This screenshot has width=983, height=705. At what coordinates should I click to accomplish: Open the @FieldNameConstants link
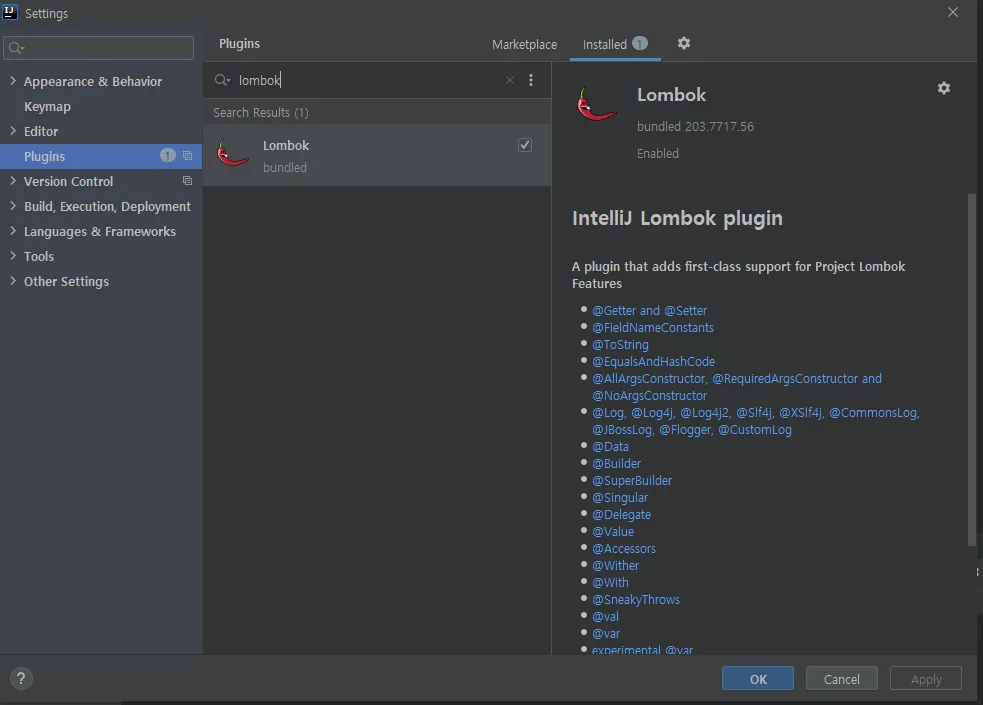click(653, 327)
